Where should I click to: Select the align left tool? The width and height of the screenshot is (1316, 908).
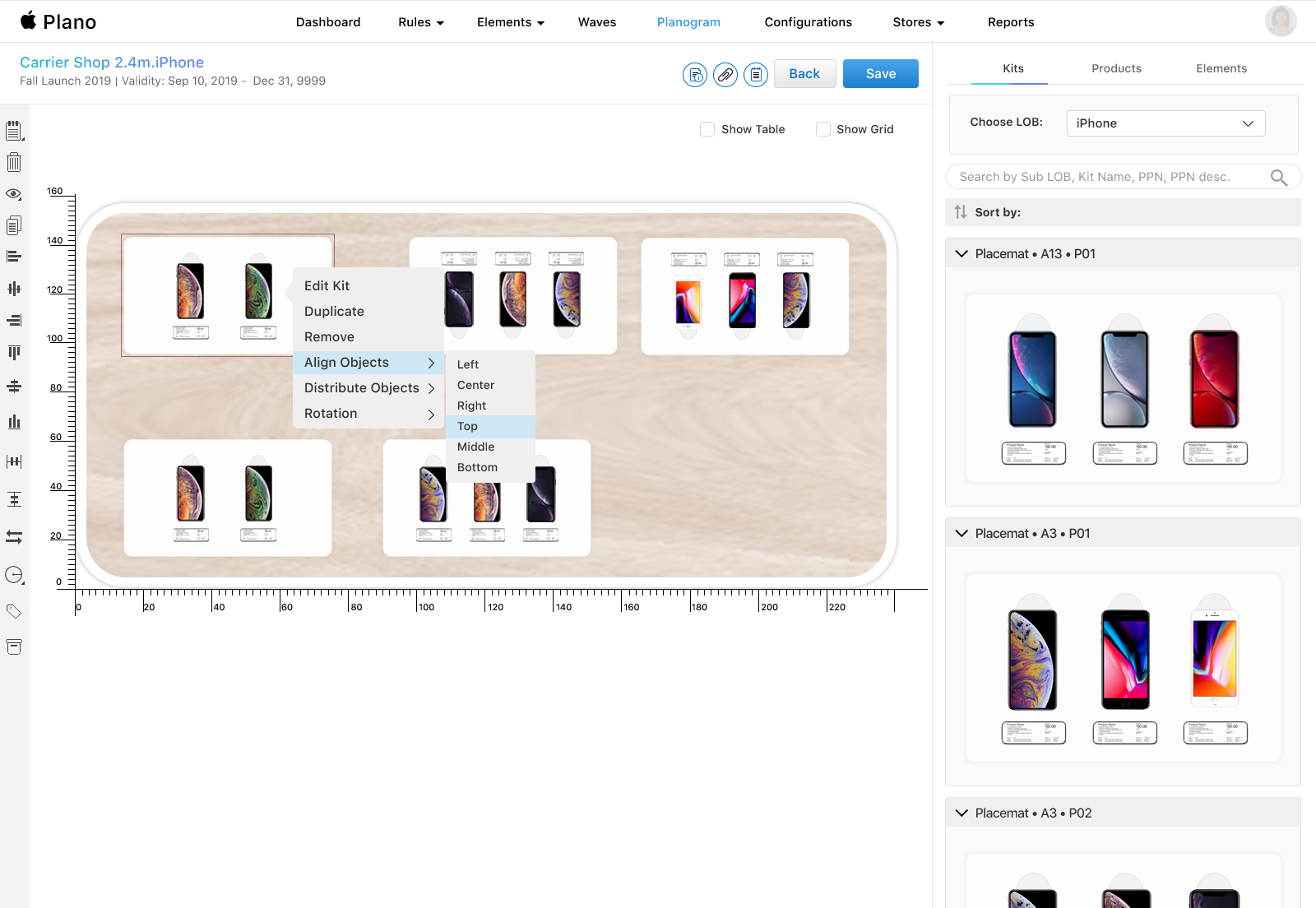pyautogui.click(x=14, y=257)
